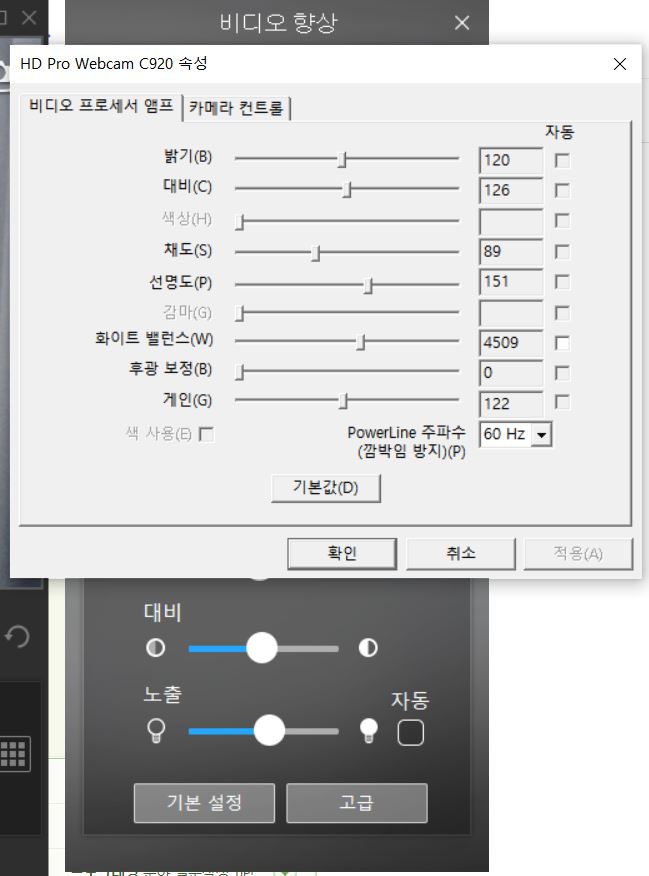Click the 기본 설정 button in 비디오 향상
This screenshot has height=876, width=649.
(204, 803)
